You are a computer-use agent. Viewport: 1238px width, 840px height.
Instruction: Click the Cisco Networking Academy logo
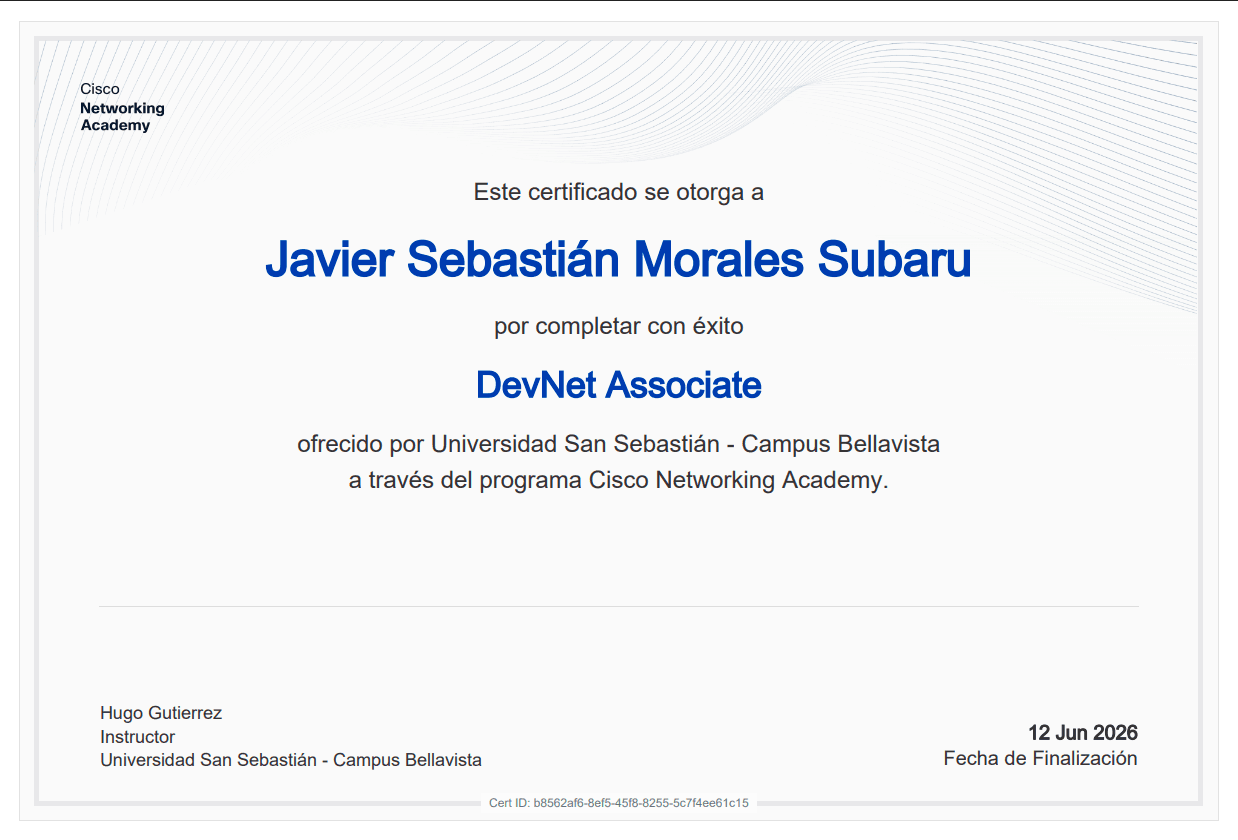click(x=122, y=107)
